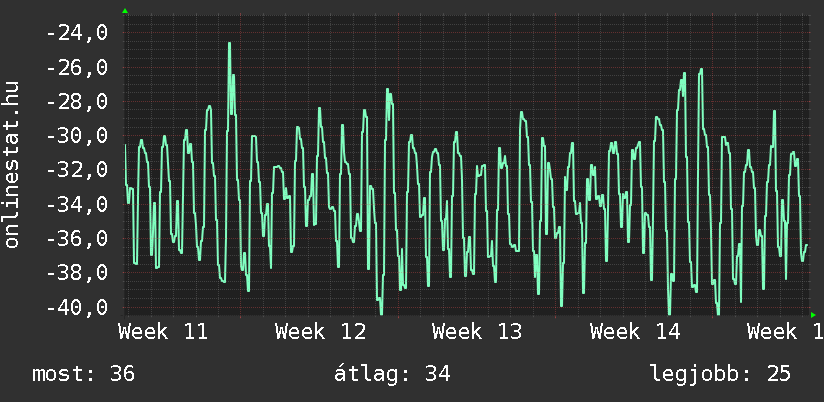Click the -24,0 y-axis label
The height and width of the screenshot is (402, 824).
click(77, 34)
